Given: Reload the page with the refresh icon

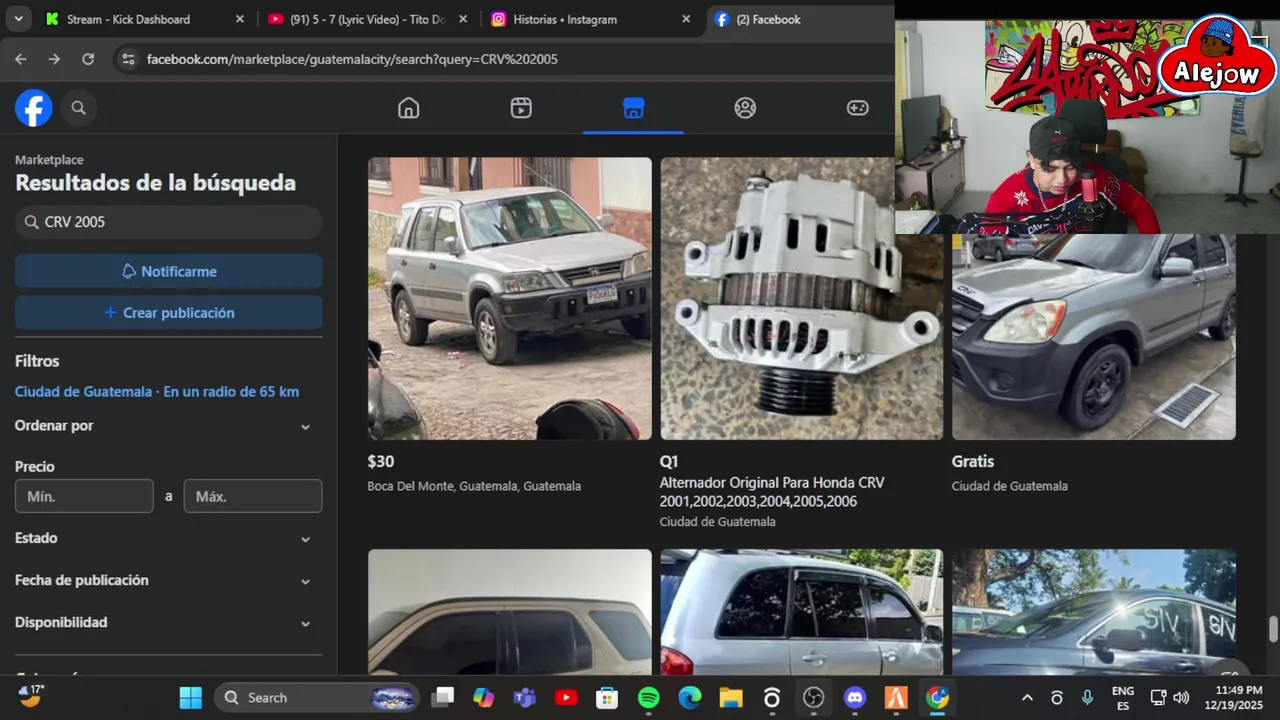Looking at the screenshot, I should click(88, 59).
